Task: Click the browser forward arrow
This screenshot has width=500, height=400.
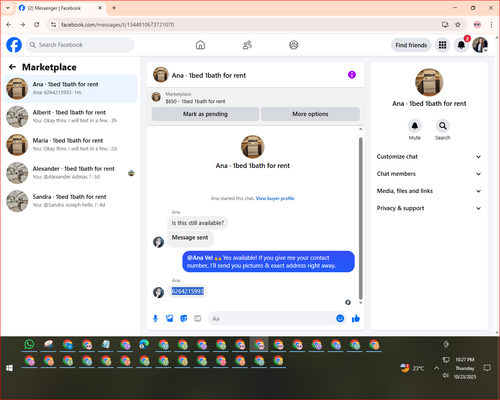Action: click(22, 25)
